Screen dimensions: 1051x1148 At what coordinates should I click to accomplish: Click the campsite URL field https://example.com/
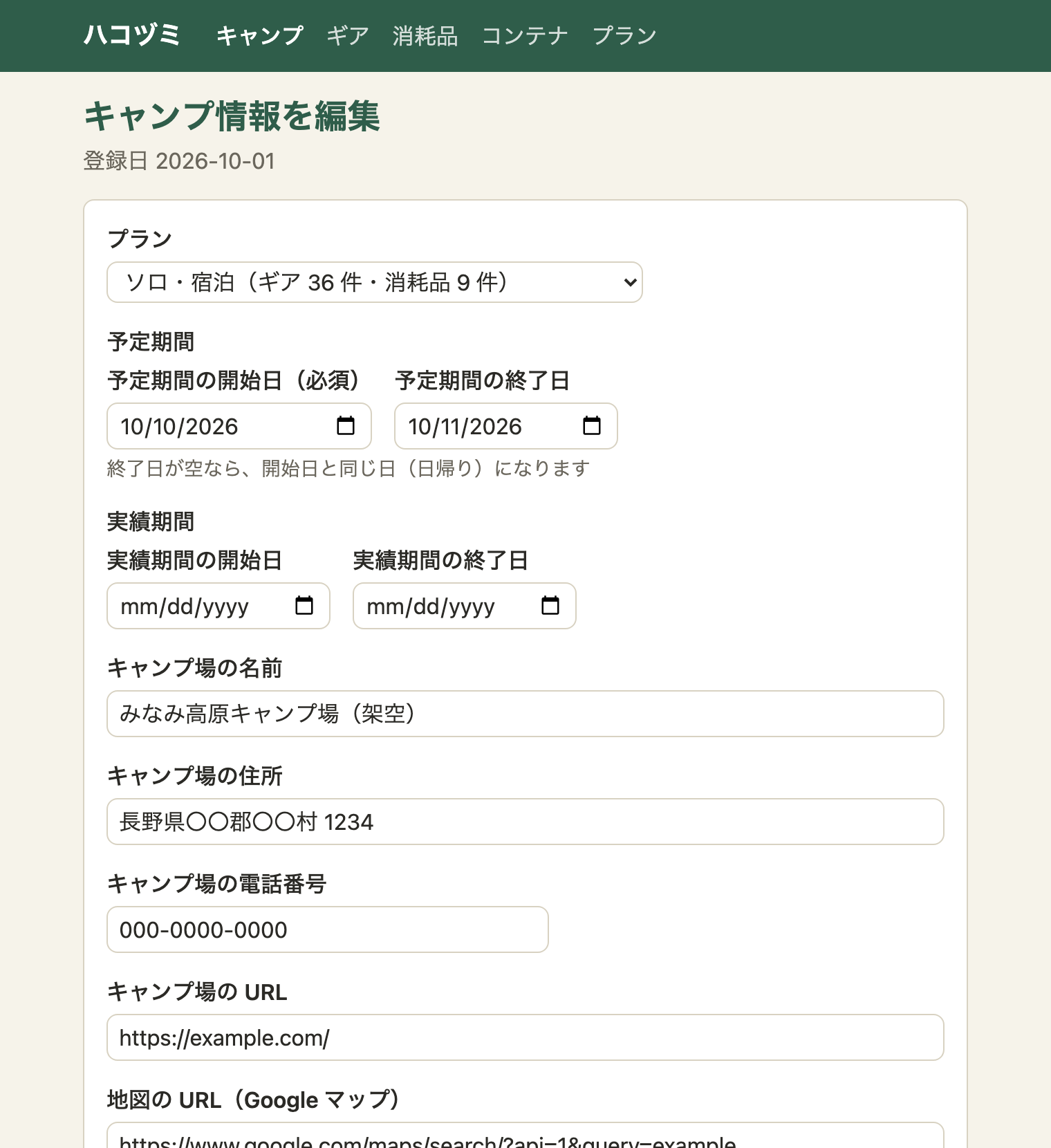[x=525, y=1037]
